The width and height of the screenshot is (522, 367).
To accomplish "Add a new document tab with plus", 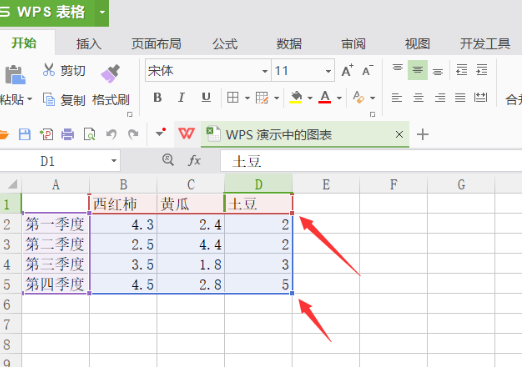I will click(423, 134).
